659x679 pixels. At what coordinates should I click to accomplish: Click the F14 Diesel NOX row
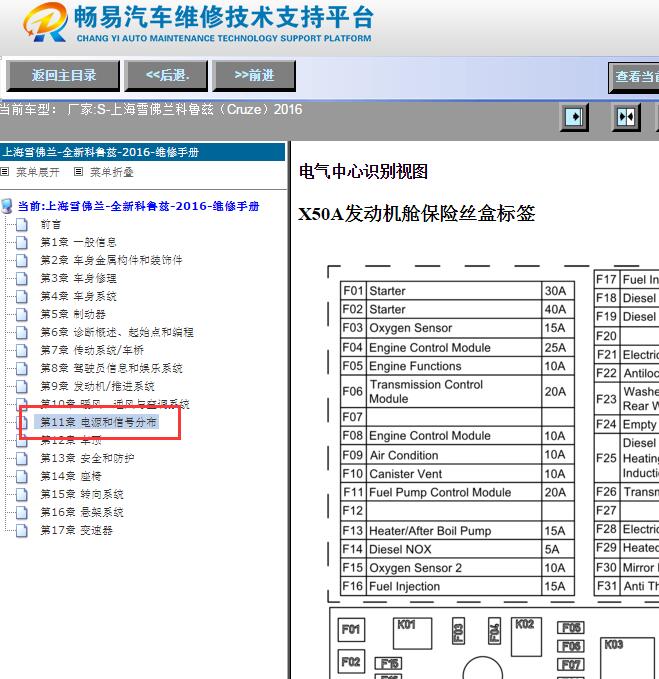click(457, 550)
